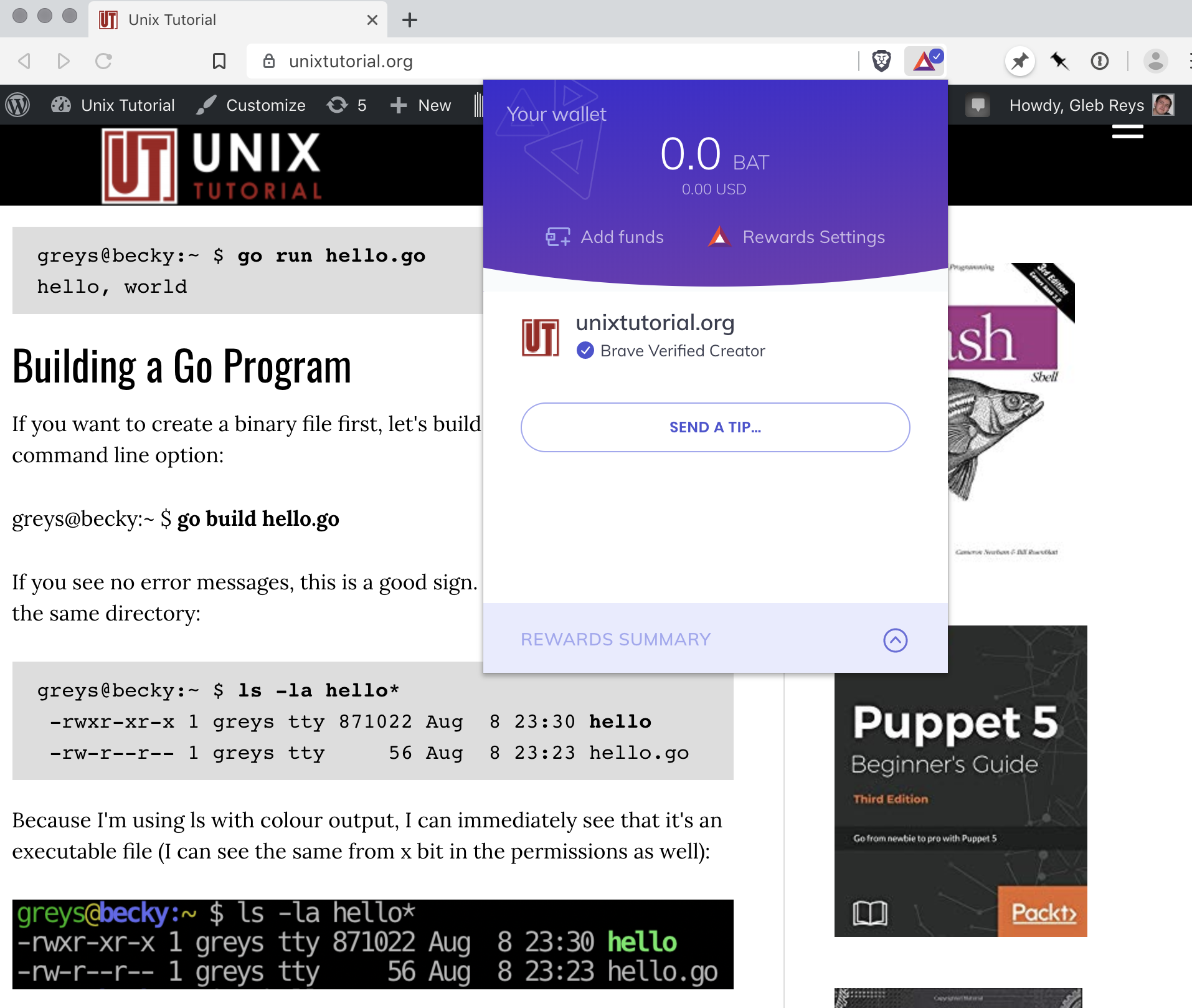Image resolution: width=1192 pixels, height=1008 pixels.
Task: Click the Unix Tutorial site logo
Action: pyautogui.click(x=211, y=166)
